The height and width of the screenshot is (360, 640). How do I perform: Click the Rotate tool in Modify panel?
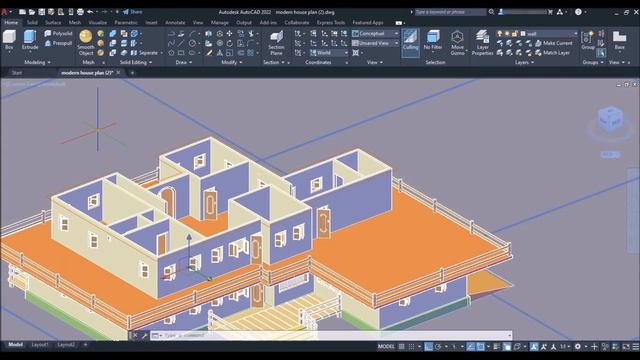click(x=230, y=43)
